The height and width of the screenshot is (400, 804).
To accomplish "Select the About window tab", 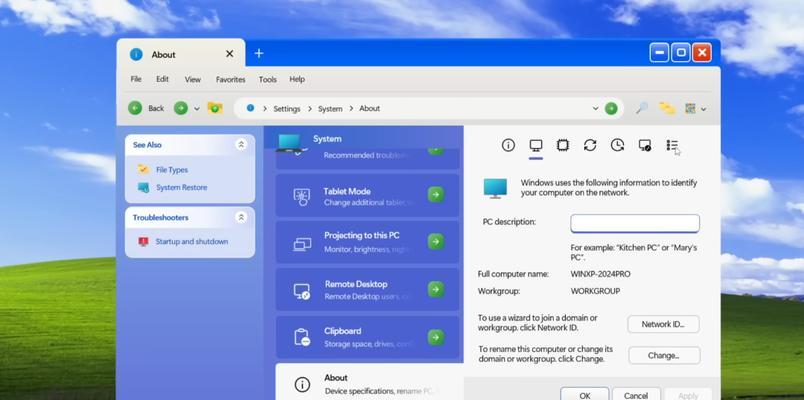I will tap(181, 53).
